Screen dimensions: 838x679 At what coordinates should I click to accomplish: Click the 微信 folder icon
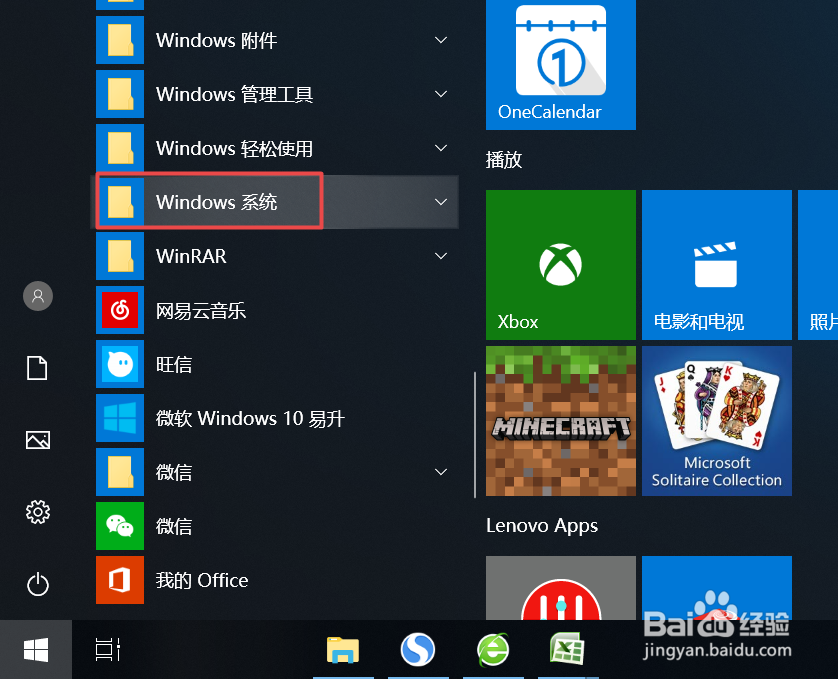coord(120,472)
